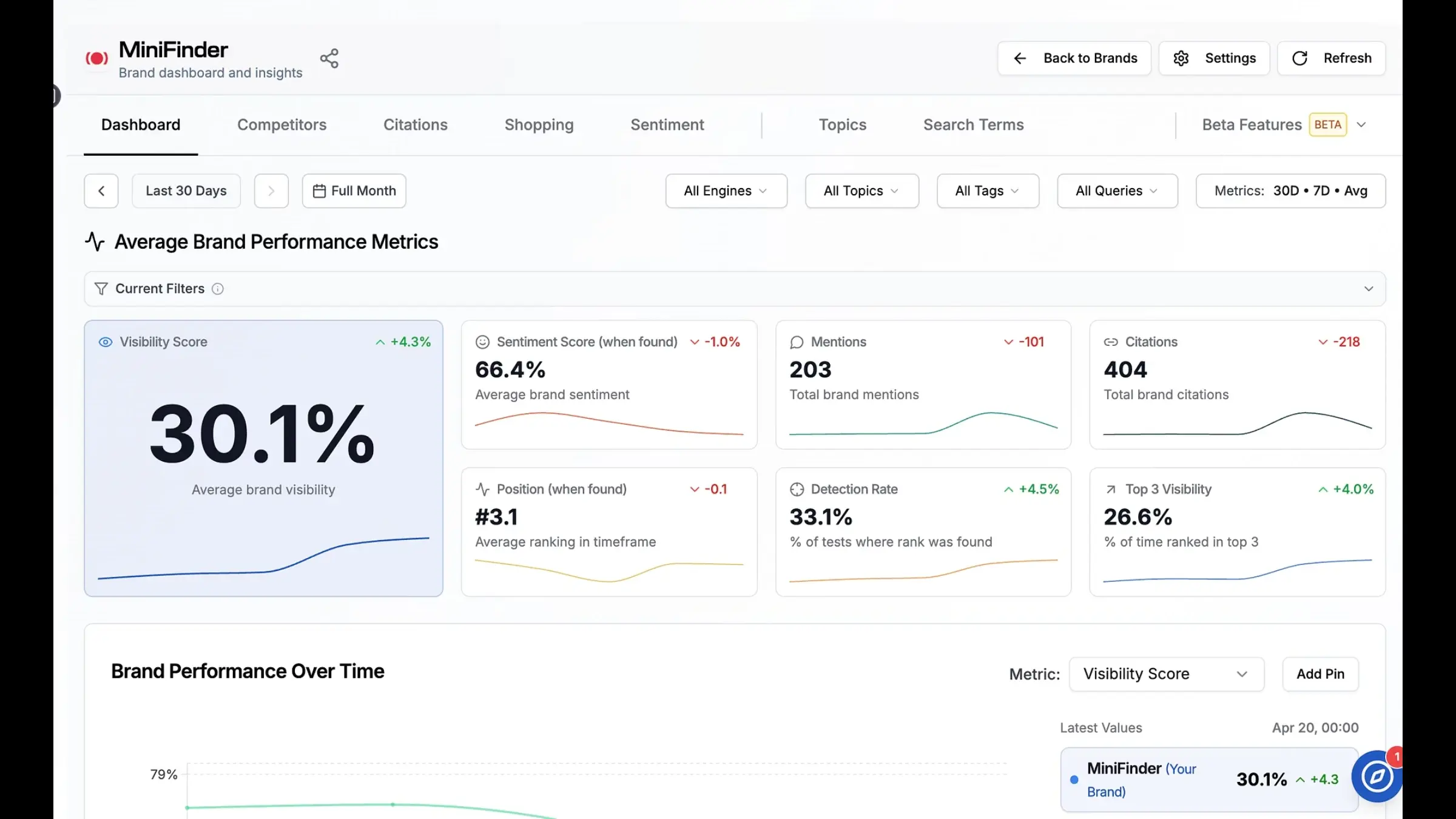Click the pulse icon on Position card

click(482, 489)
